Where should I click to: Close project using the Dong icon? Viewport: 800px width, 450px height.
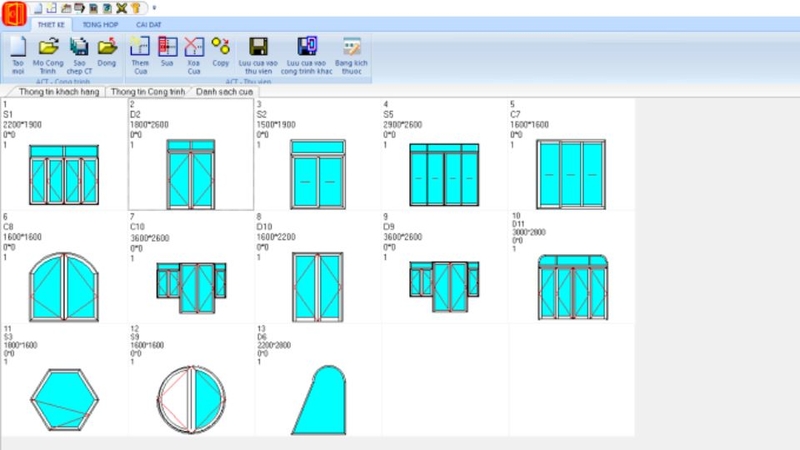pos(107,46)
